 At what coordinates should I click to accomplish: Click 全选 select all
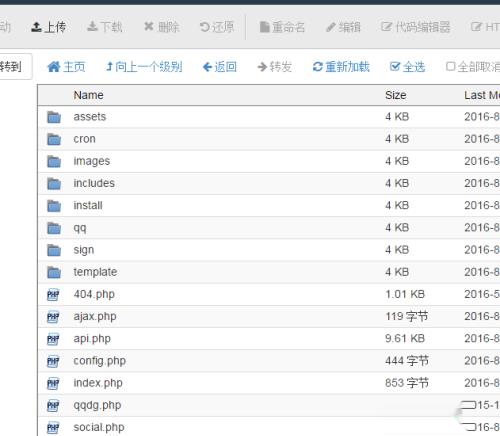[407, 67]
